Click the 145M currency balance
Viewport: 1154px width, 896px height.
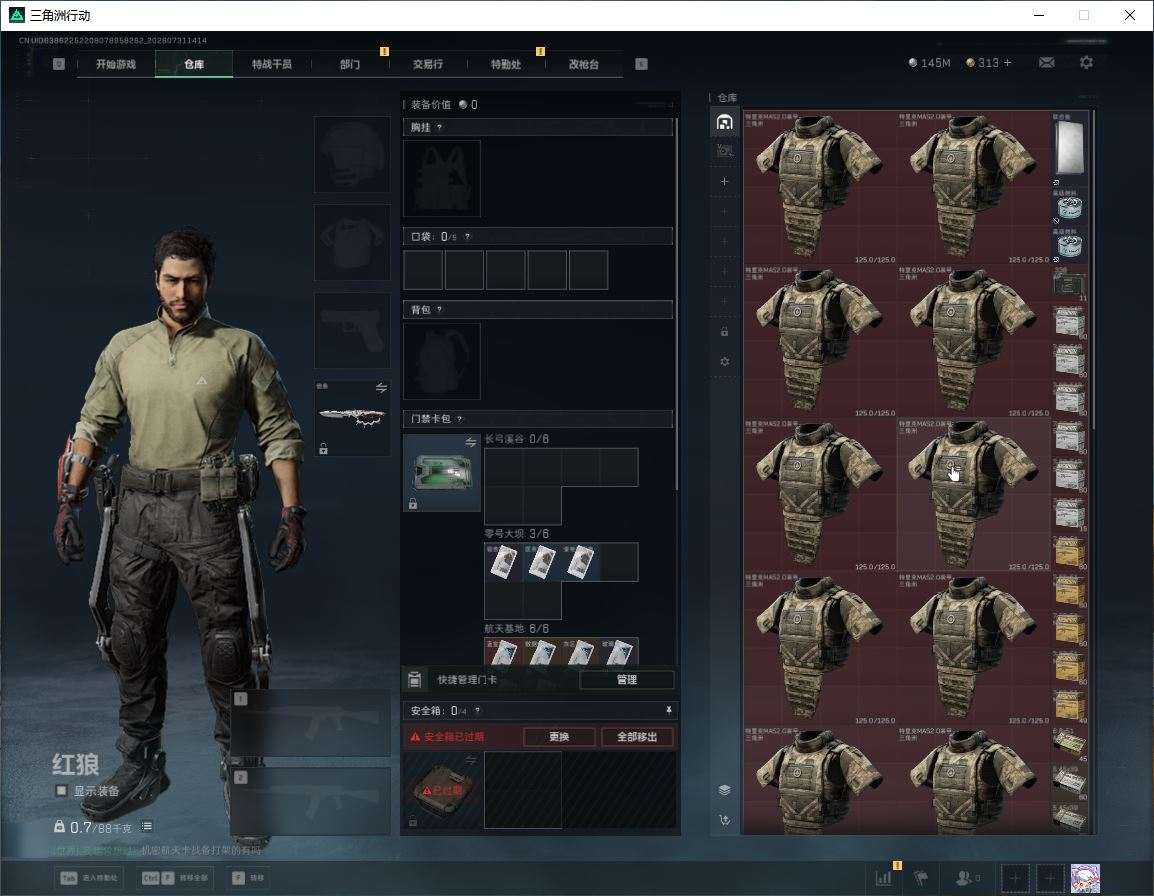[930, 63]
